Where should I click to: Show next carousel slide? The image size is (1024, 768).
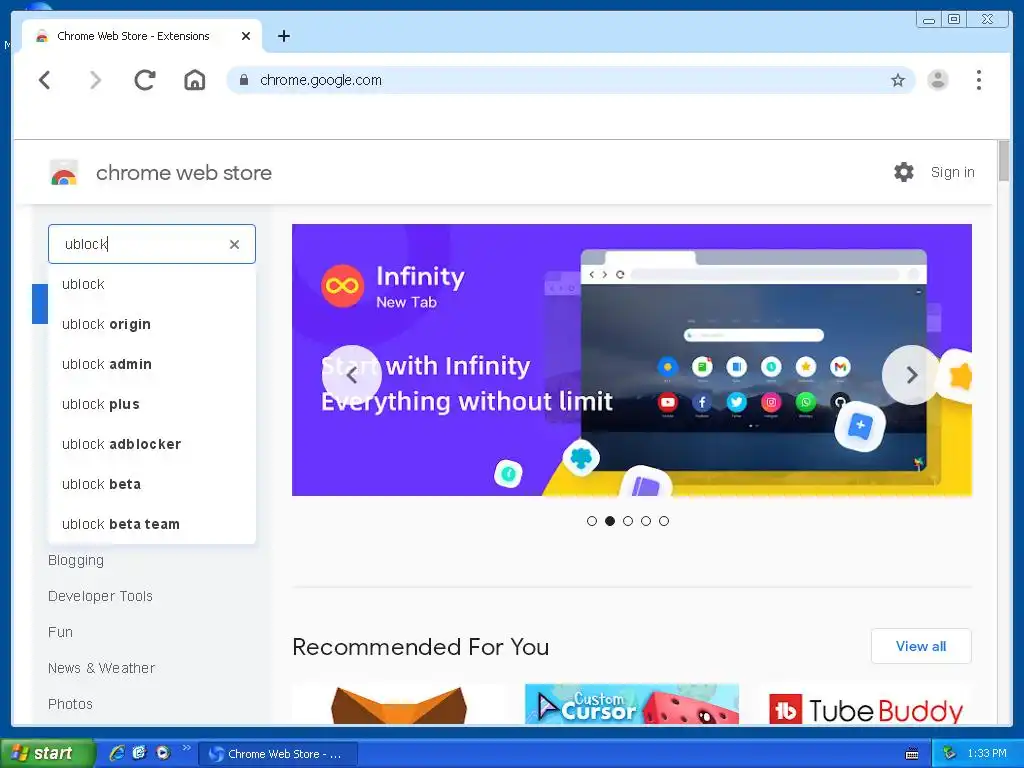pos(912,375)
